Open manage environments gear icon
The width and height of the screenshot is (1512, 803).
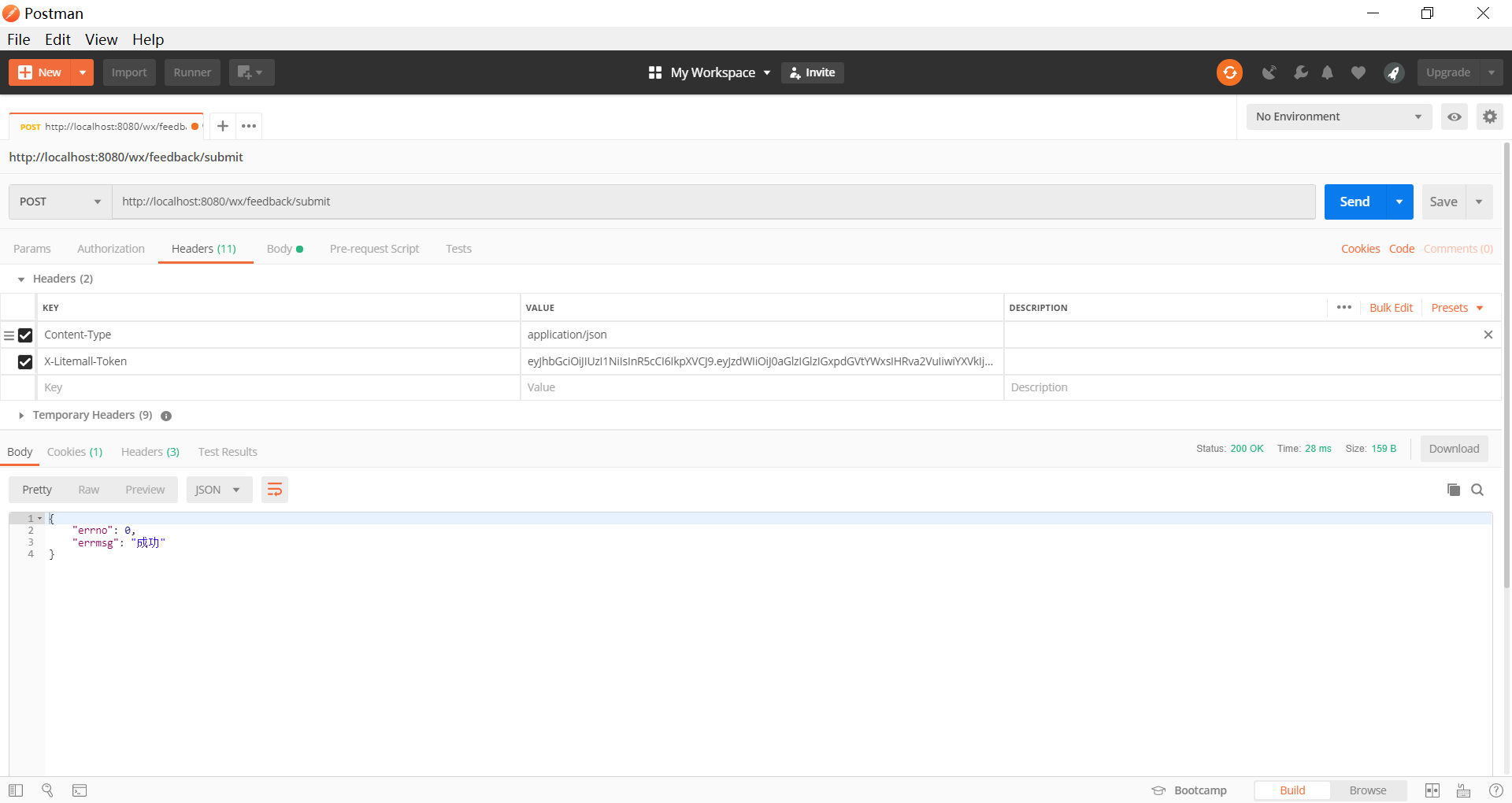1489,117
